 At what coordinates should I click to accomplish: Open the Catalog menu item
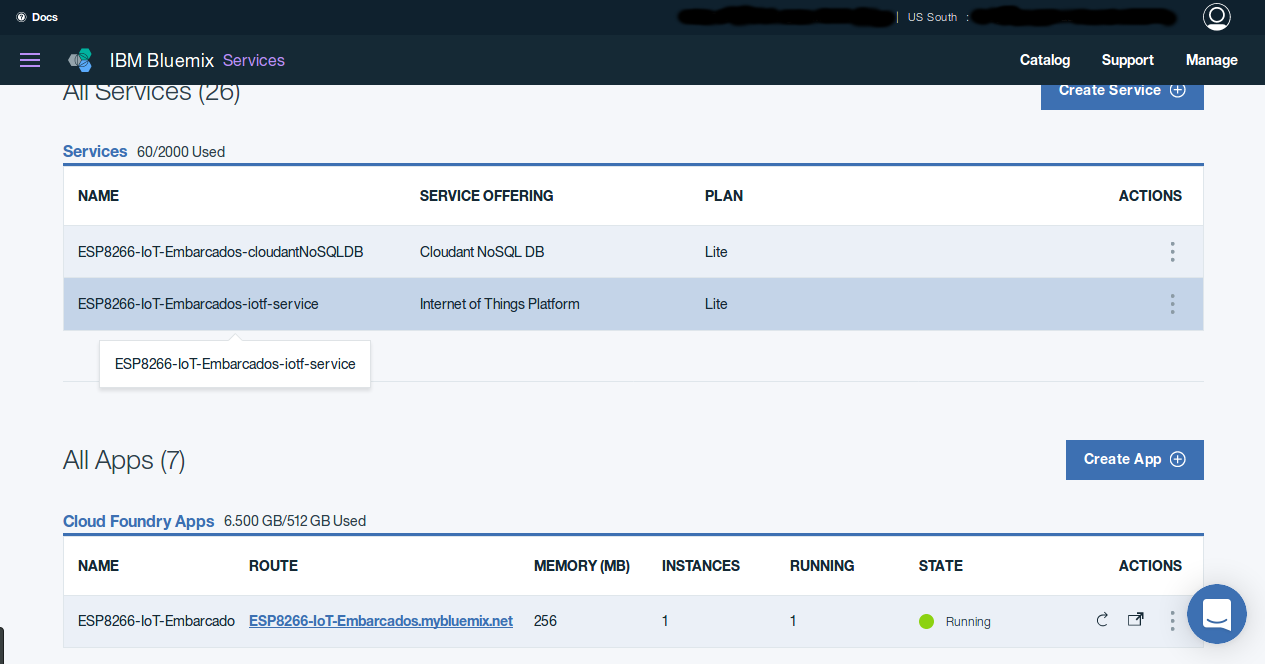[x=1044, y=60]
